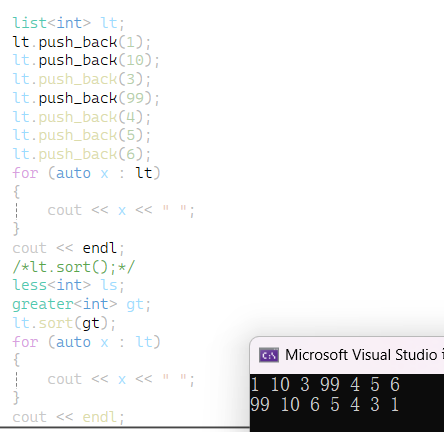Viewport: 444px width, 432px height.
Task: Click the 'lt.sort(gt);' call line
Action: pyautogui.click(x=64, y=323)
